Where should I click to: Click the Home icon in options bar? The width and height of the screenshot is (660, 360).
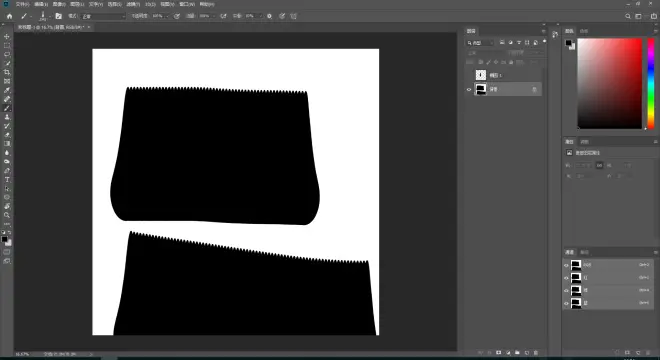(x=9, y=16)
